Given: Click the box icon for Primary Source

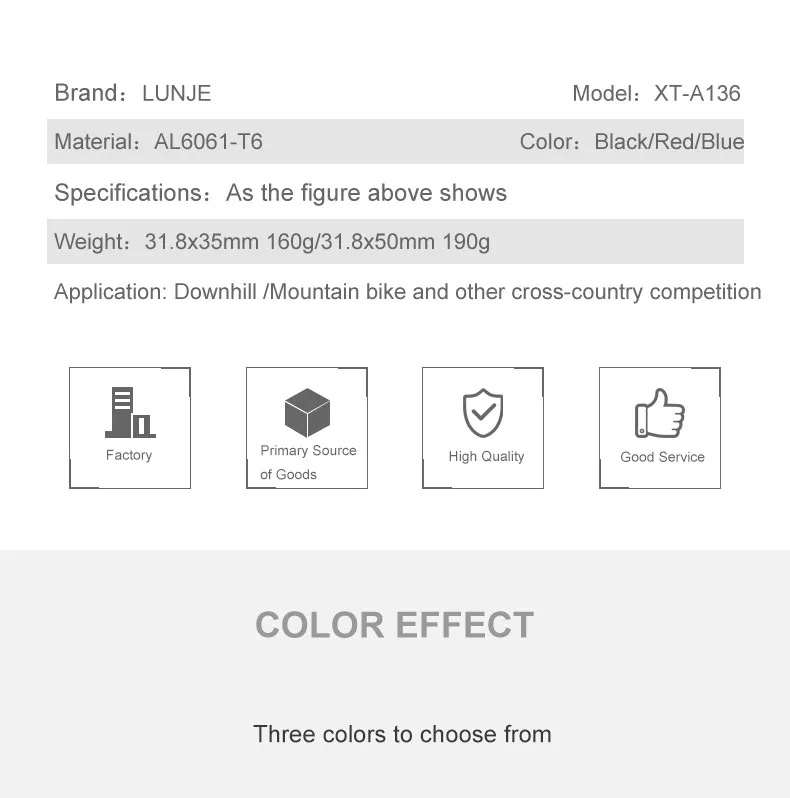Looking at the screenshot, I should (307, 412).
